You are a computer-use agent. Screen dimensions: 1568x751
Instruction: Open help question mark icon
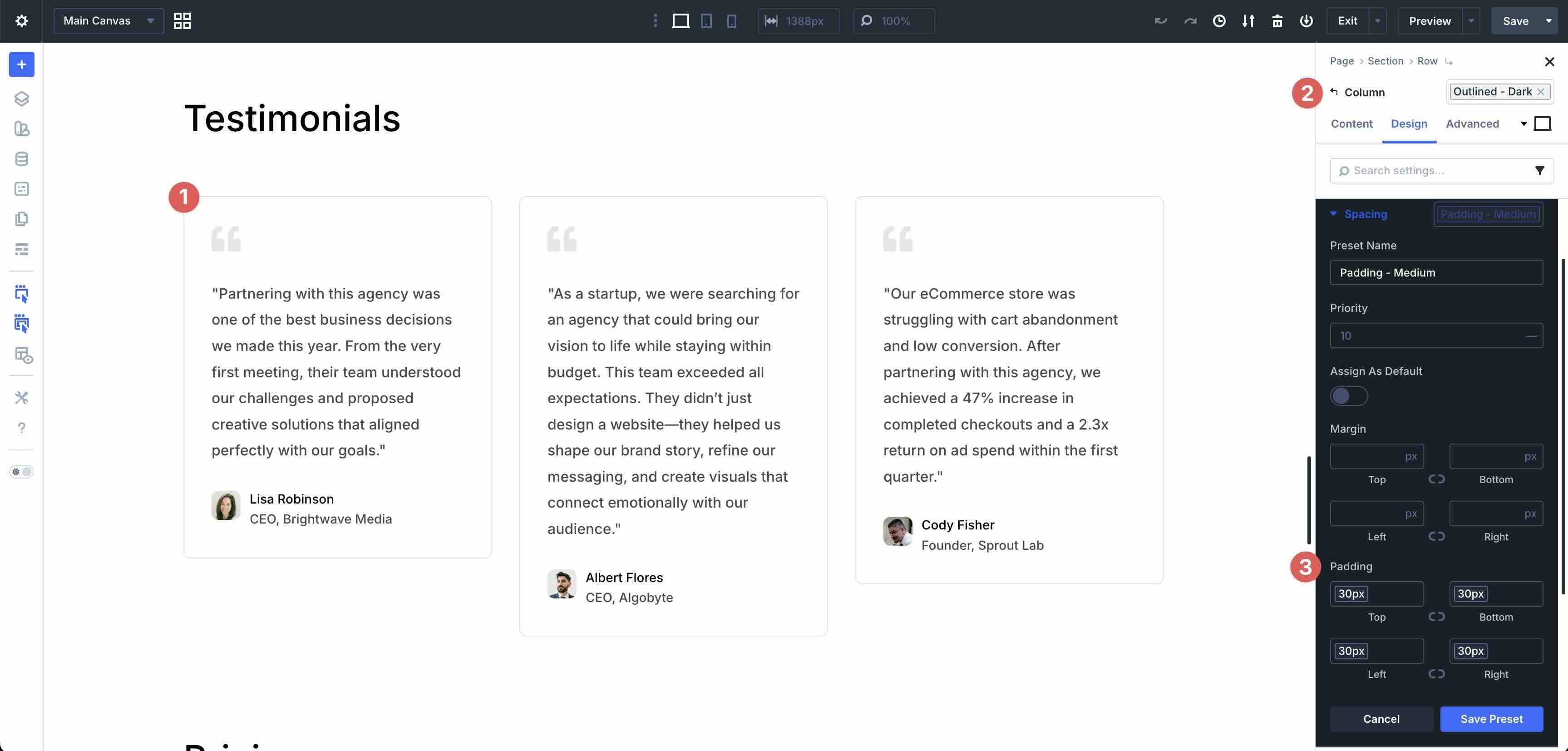coord(21,428)
